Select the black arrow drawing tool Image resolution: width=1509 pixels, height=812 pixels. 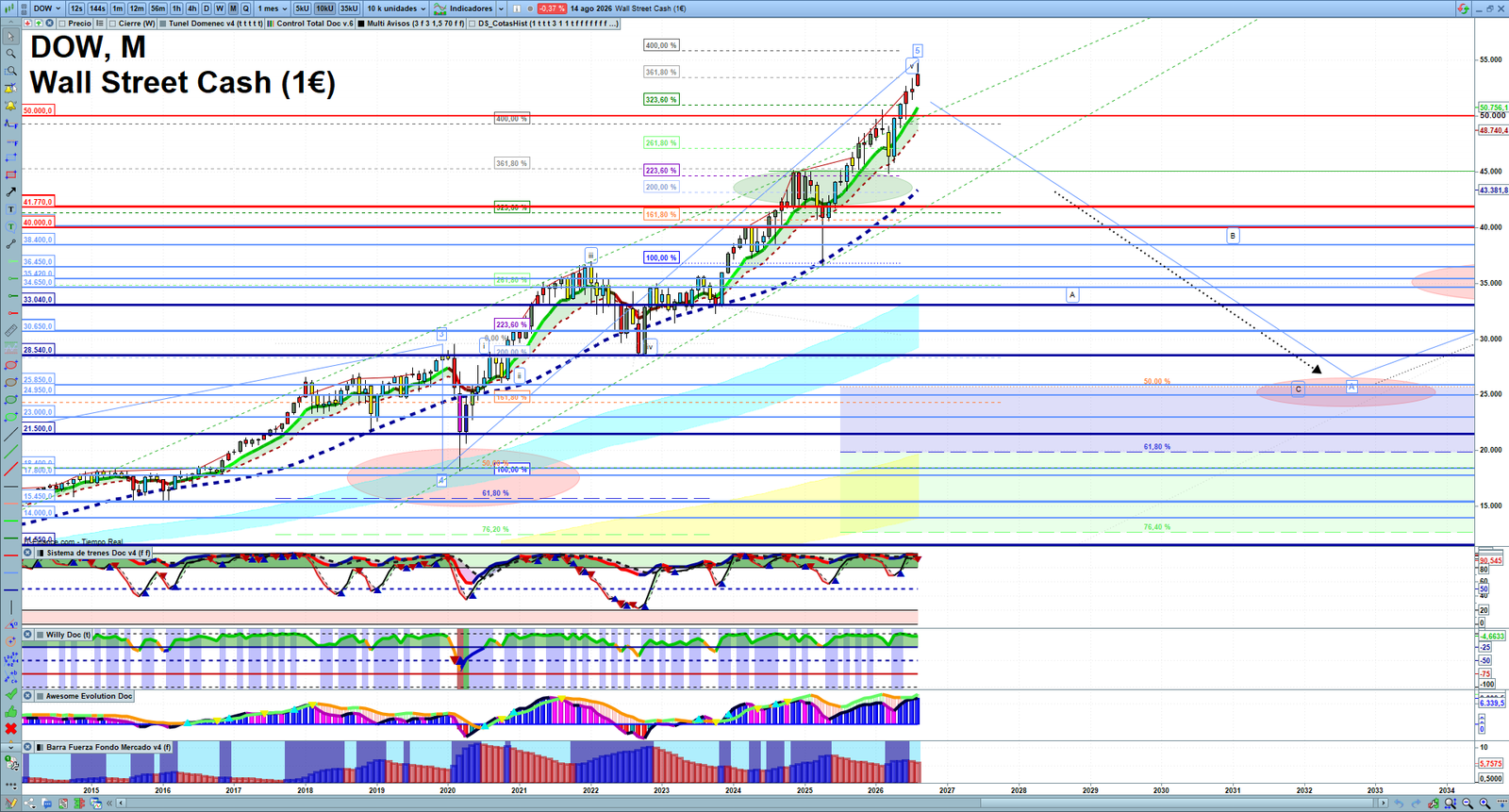(10, 192)
